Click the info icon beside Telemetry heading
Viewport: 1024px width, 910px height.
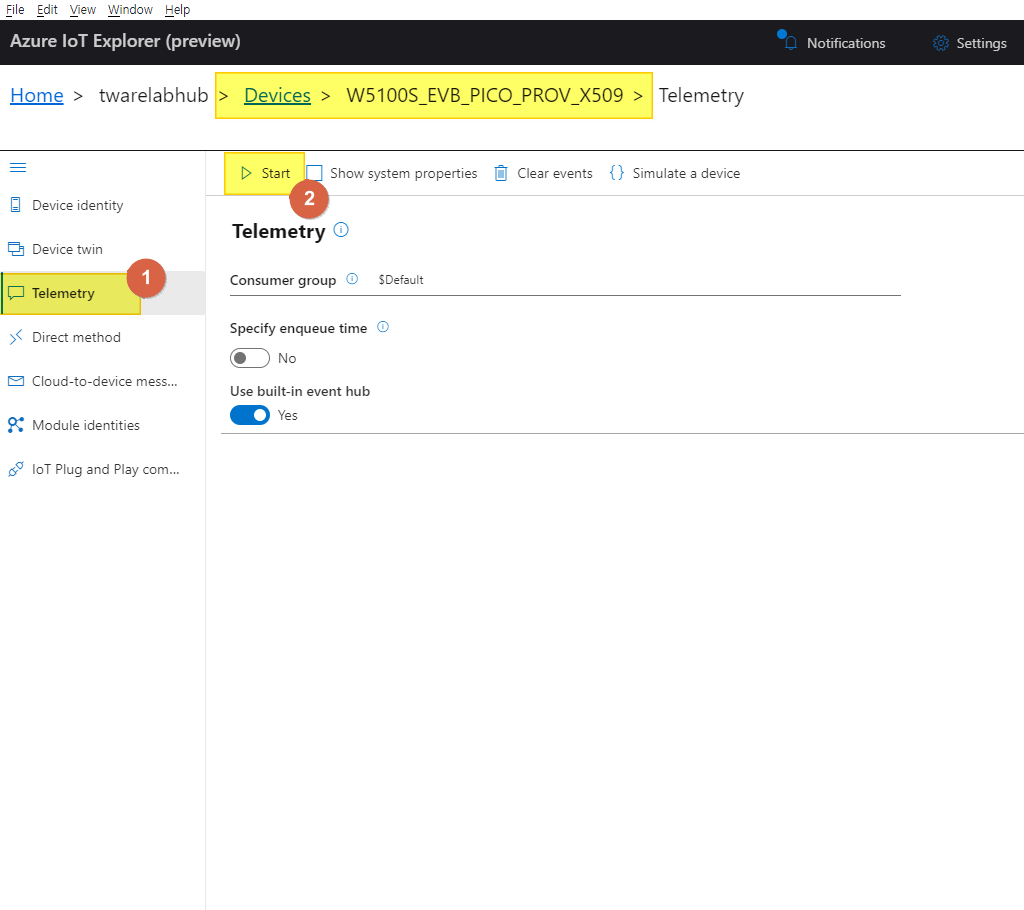click(341, 230)
